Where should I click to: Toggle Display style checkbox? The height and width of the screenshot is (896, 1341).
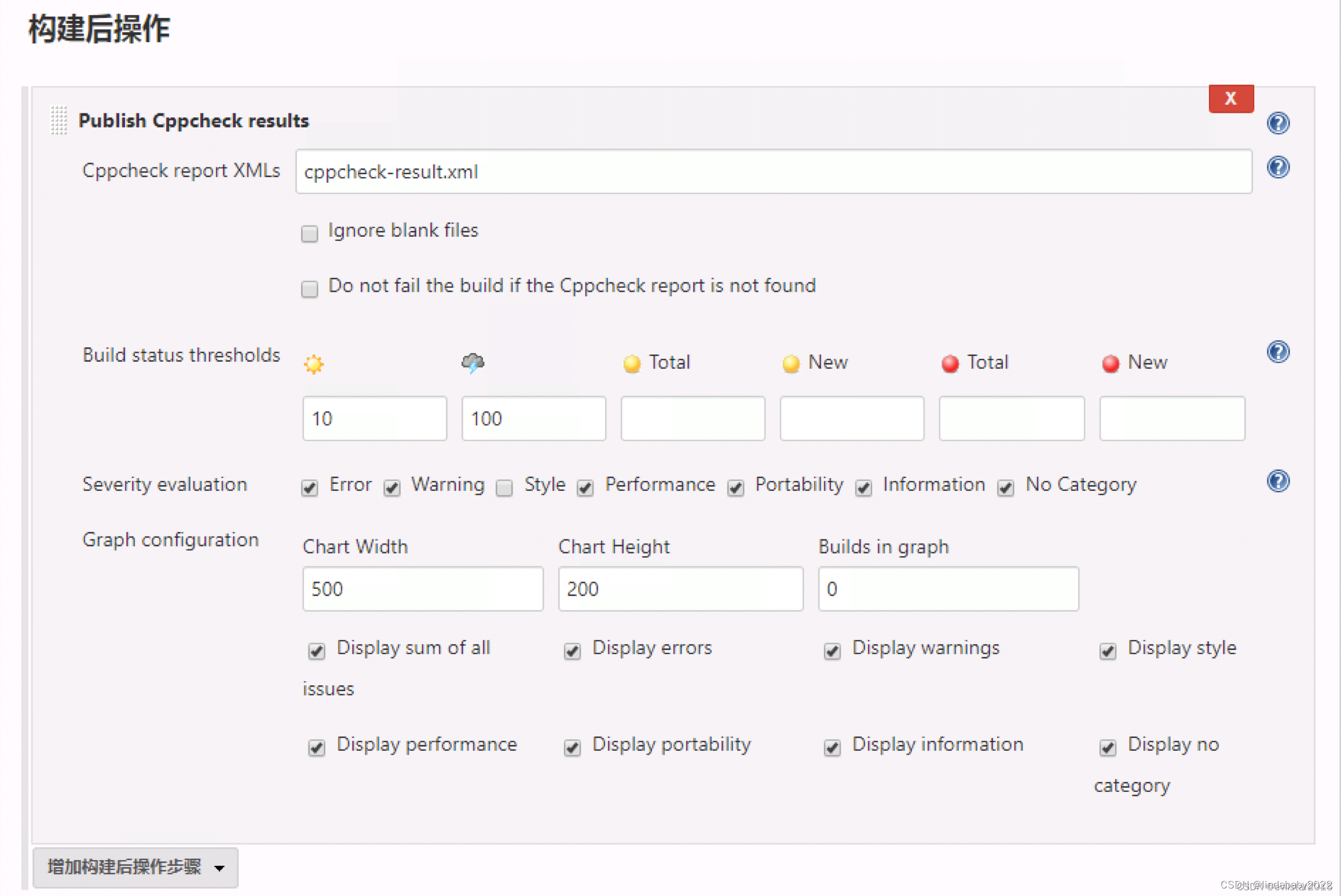[1108, 651]
